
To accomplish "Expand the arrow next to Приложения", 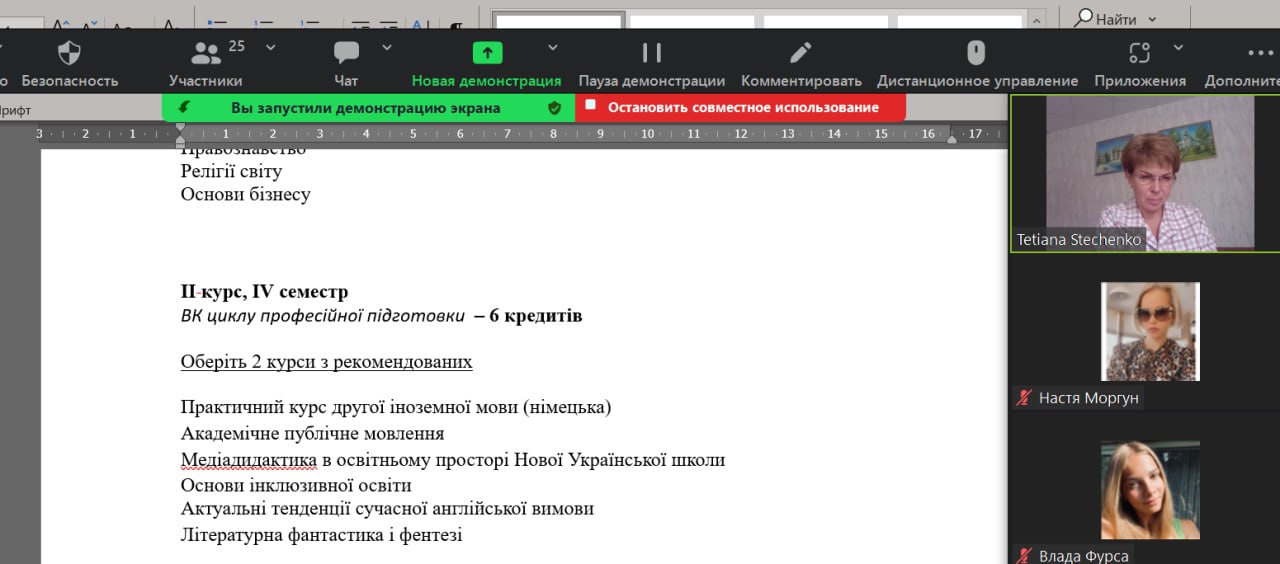I will 1178,47.
